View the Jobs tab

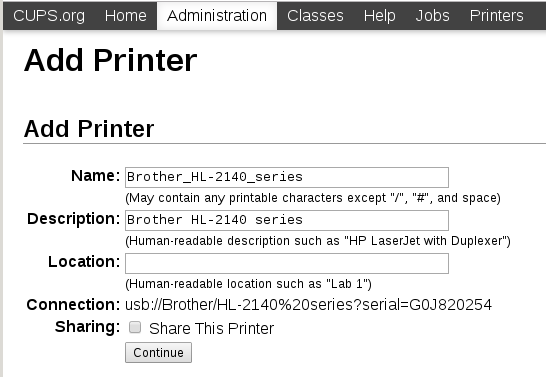coord(432,16)
